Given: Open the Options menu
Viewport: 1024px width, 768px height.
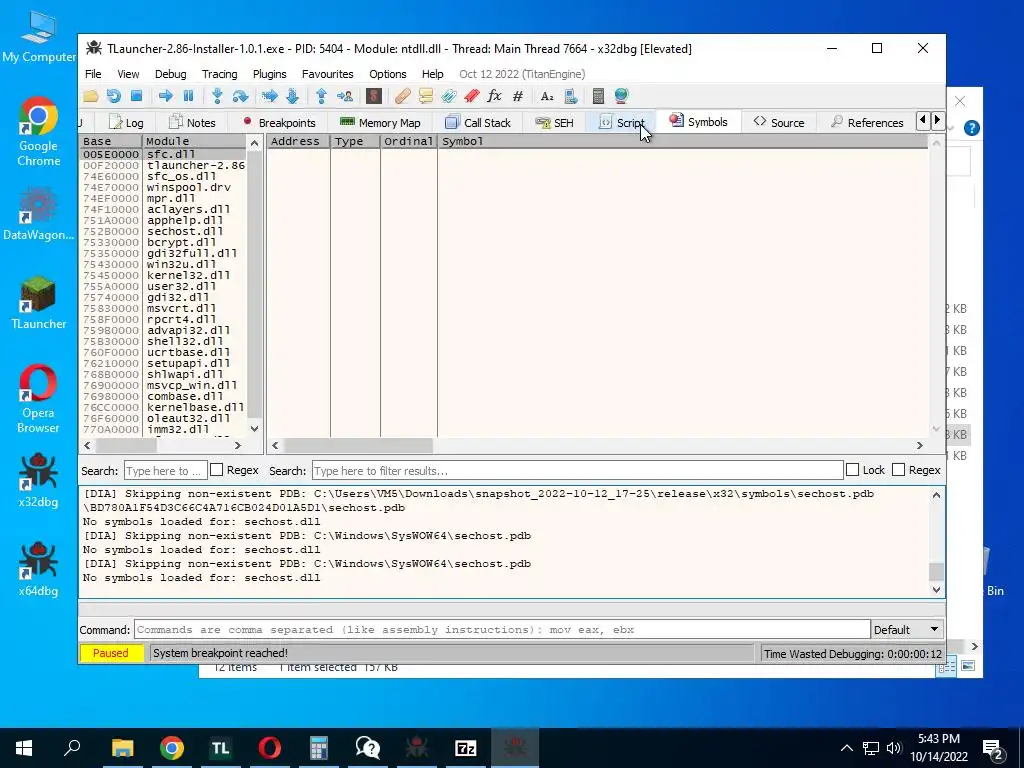Looking at the screenshot, I should coord(388,74).
